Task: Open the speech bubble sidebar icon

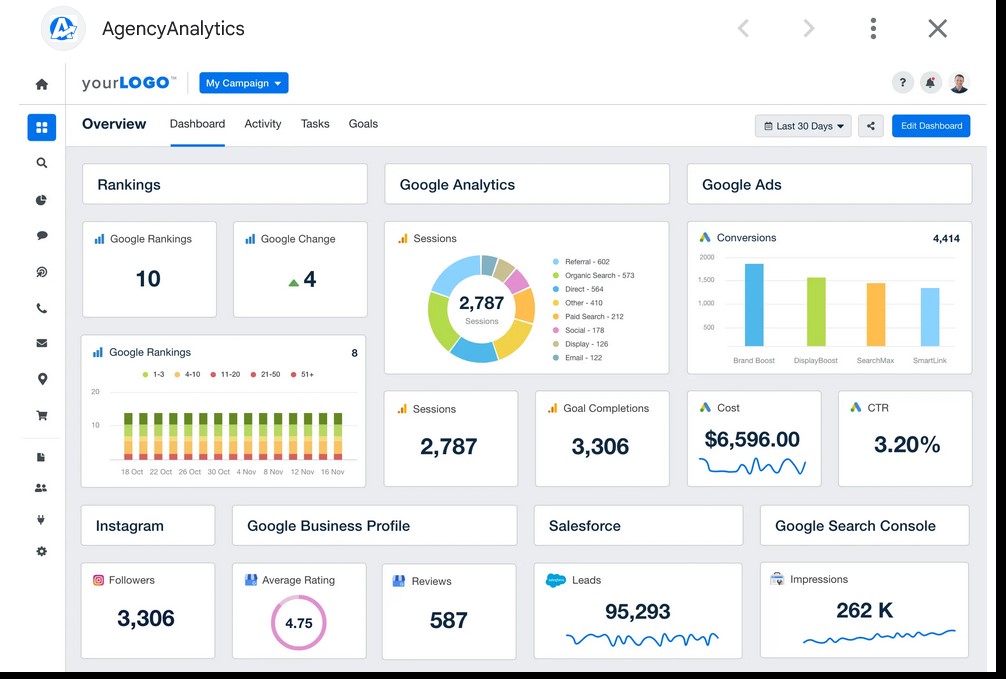Action: pyautogui.click(x=42, y=236)
